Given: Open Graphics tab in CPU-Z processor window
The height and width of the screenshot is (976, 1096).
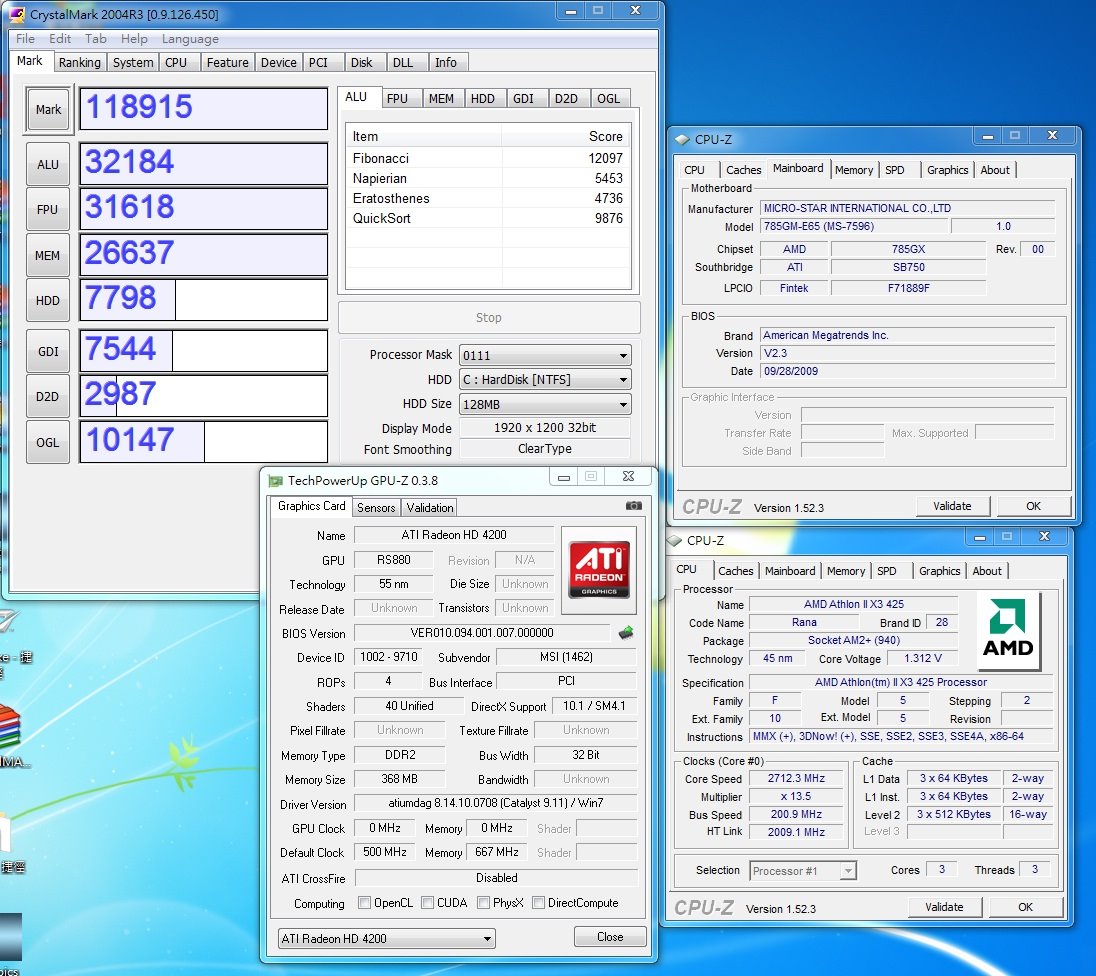Looking at the screenshot, I should 939,570.
